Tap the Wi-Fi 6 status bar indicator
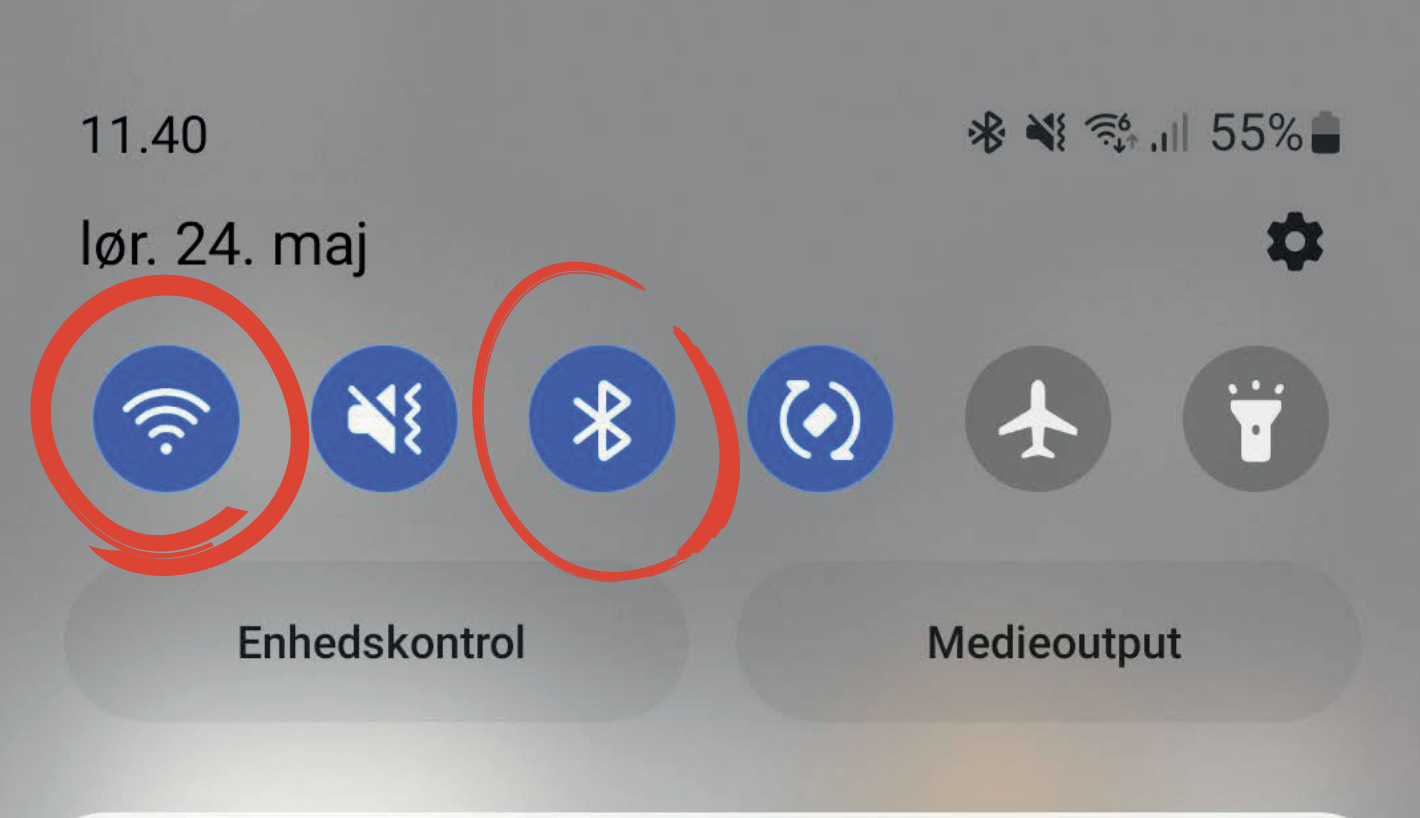 click(1111, 133)
